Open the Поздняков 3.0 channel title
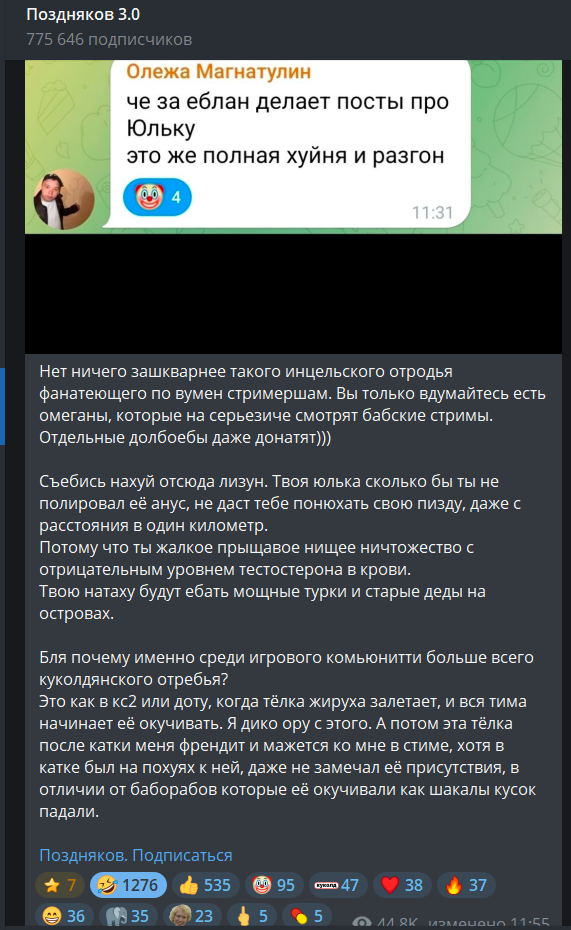The image size is (571, 930). [x=83, y=14]
